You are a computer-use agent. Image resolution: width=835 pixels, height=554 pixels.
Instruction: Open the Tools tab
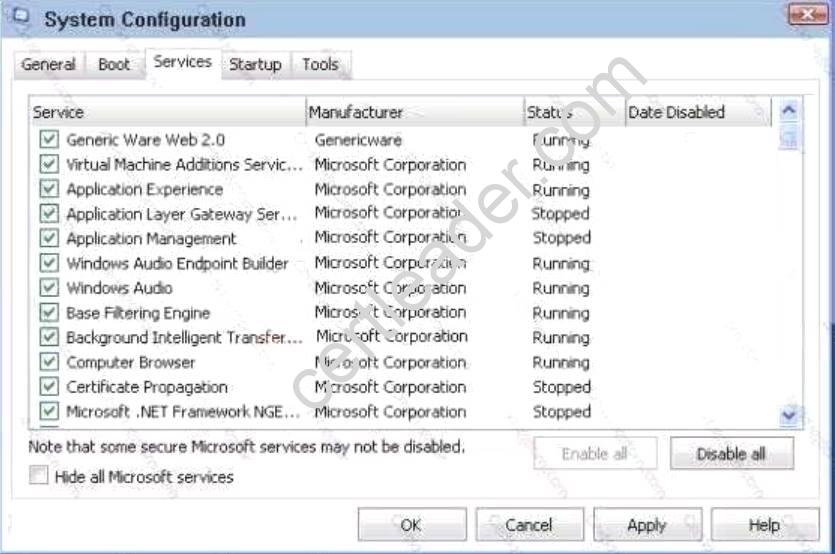click(x=321, y=65)
